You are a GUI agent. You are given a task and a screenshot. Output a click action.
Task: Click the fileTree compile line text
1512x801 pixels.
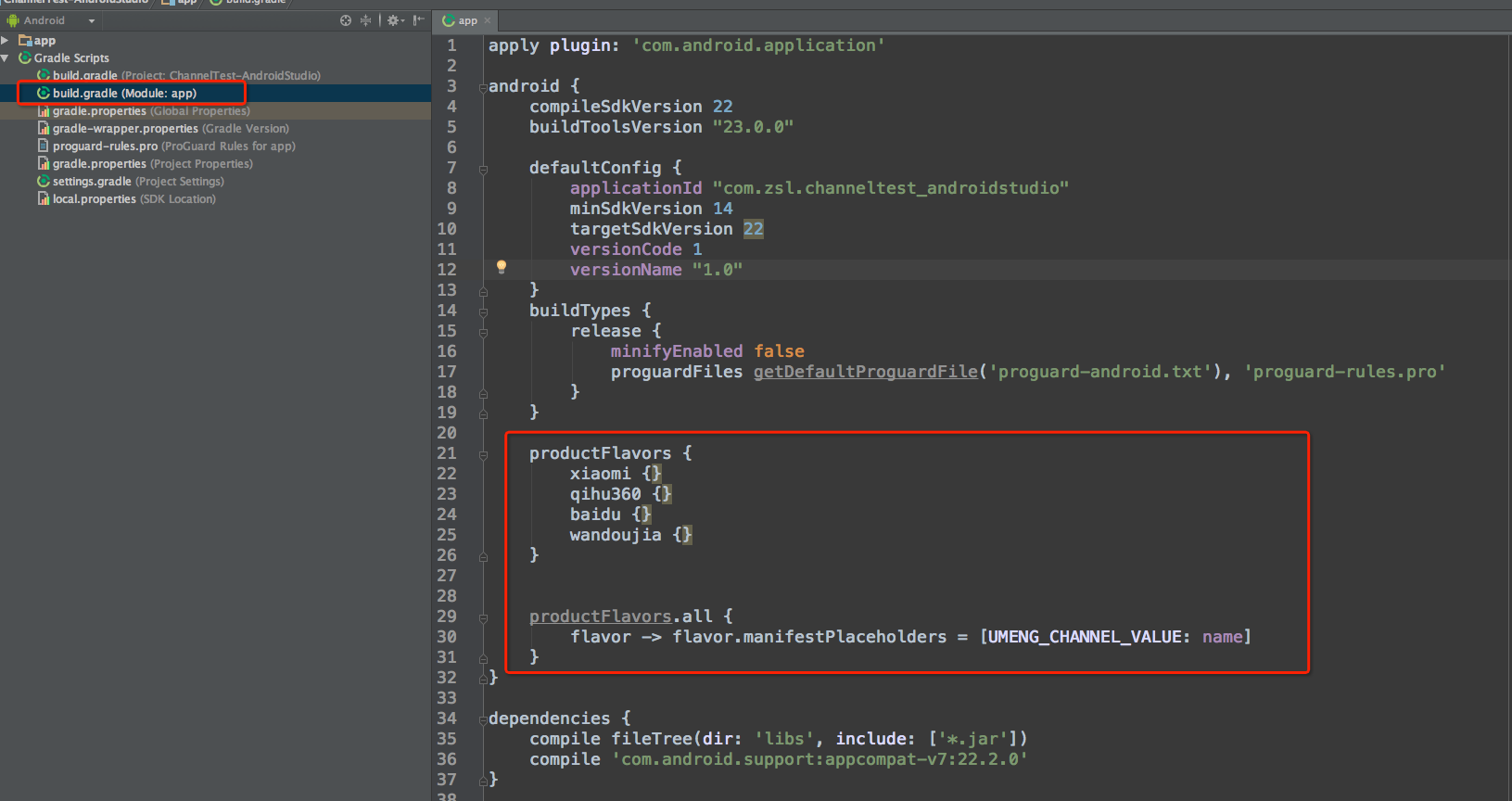pyautogui.click(x=779, y=739)
